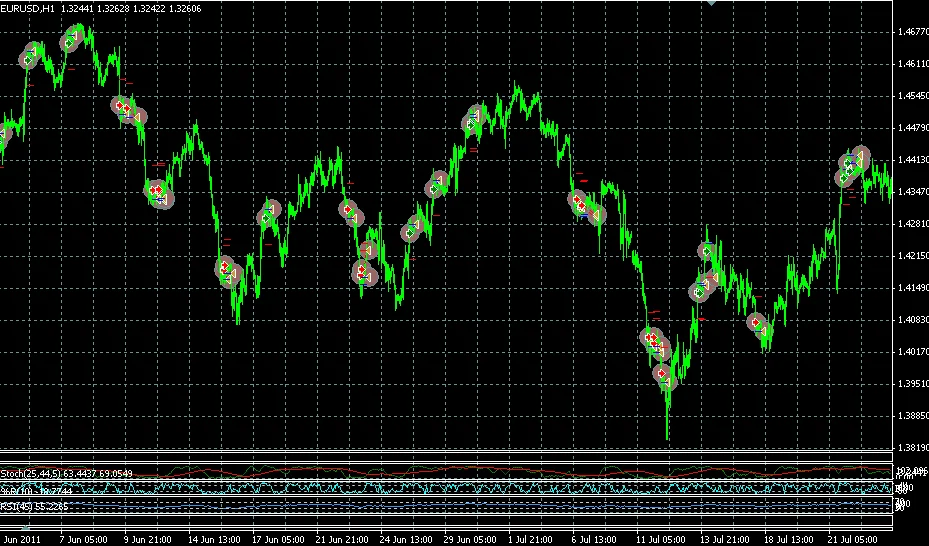Click the 24 Jun 13:00 time label
The image size is (929, 546).
[406, 539]
